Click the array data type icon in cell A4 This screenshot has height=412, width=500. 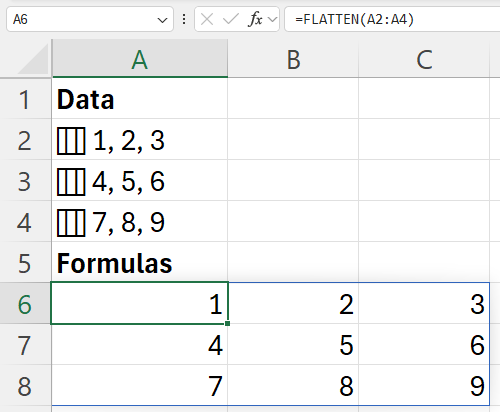71,223
